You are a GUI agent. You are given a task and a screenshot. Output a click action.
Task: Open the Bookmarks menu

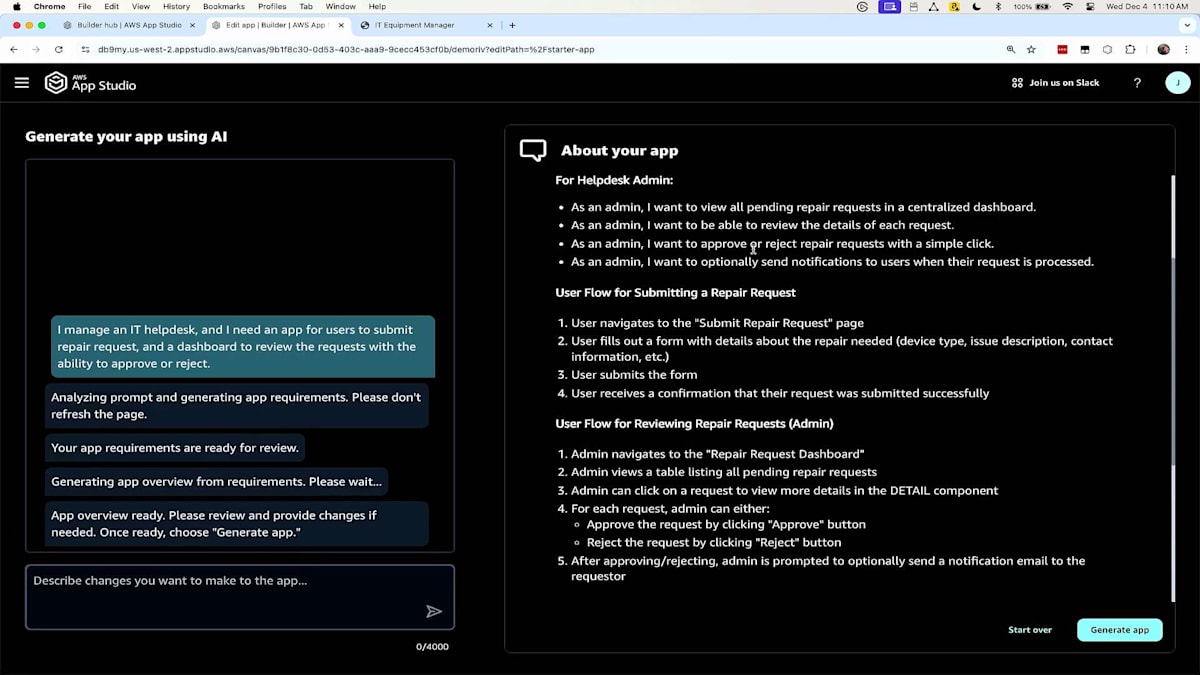(x=224, y=6)
